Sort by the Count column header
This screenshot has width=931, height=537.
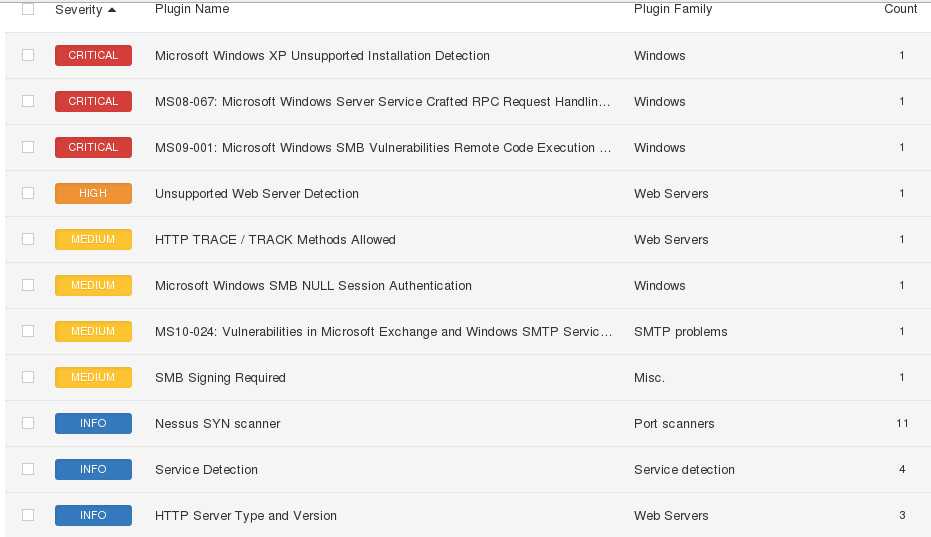(x=900, y=9)
